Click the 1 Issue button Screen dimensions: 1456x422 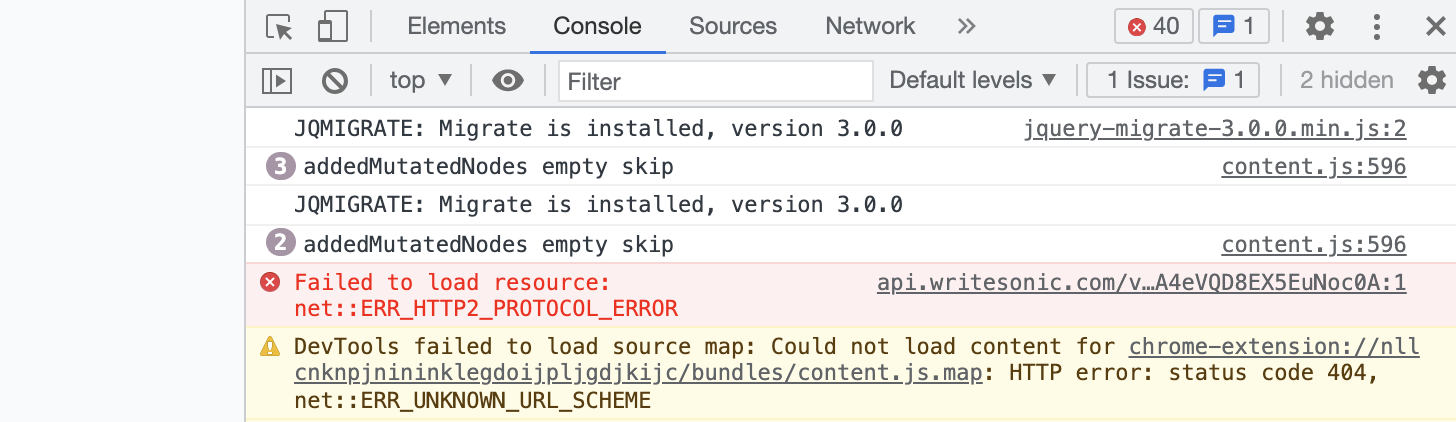(1173, 80)
